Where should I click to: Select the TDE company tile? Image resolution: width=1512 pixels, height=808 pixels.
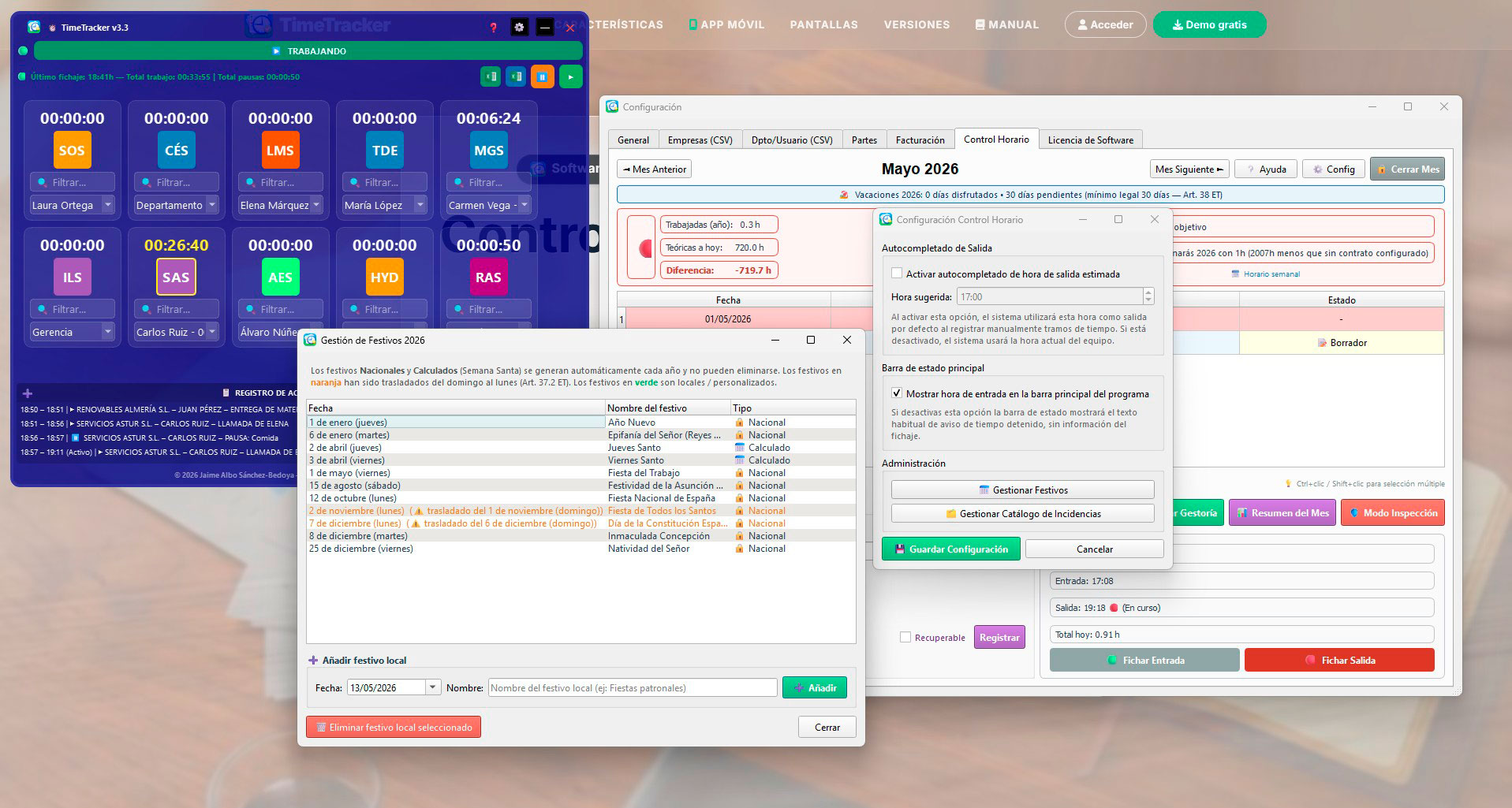tap(384, 150)
